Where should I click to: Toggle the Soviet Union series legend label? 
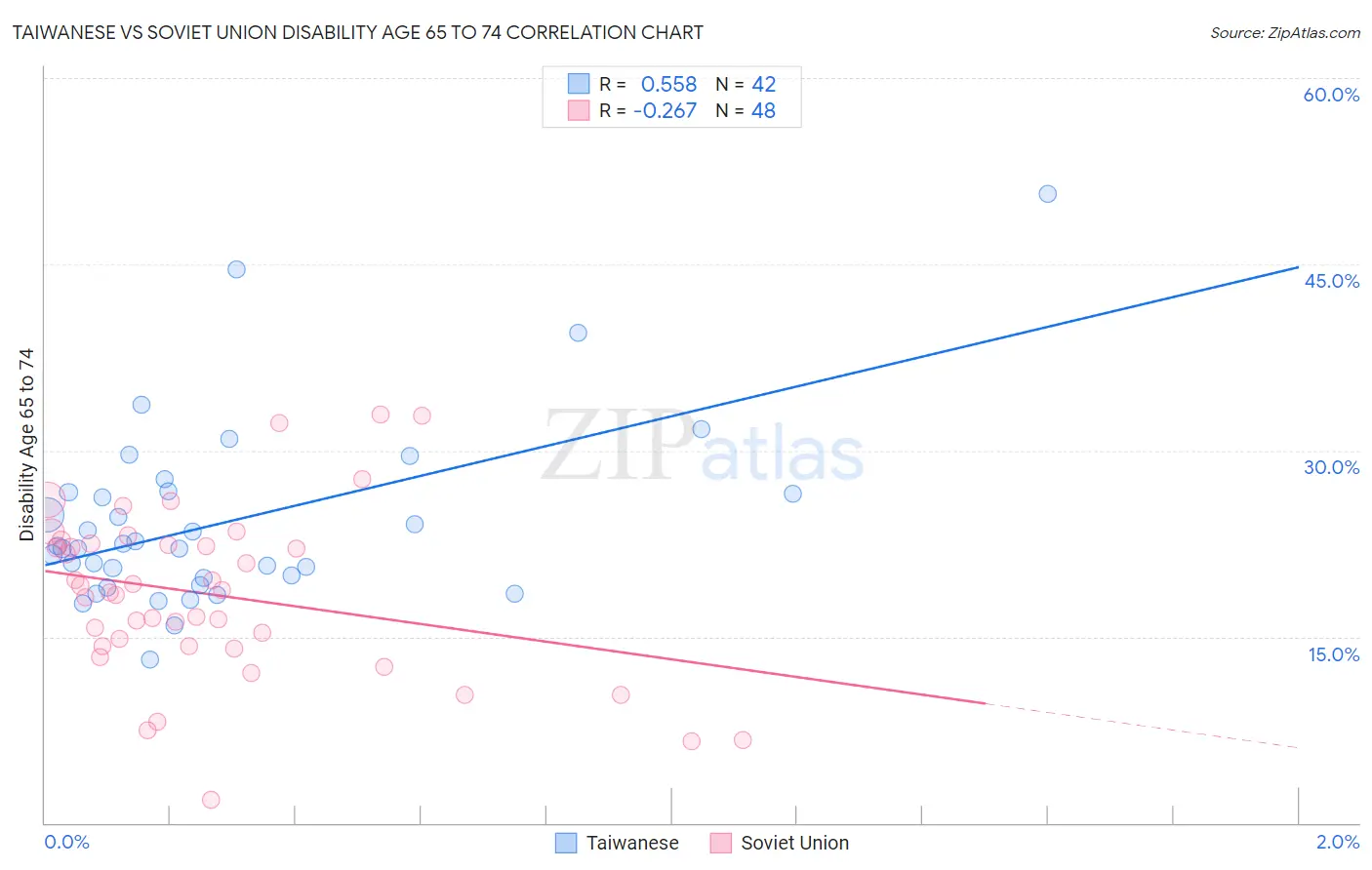[x=794, y=843]
